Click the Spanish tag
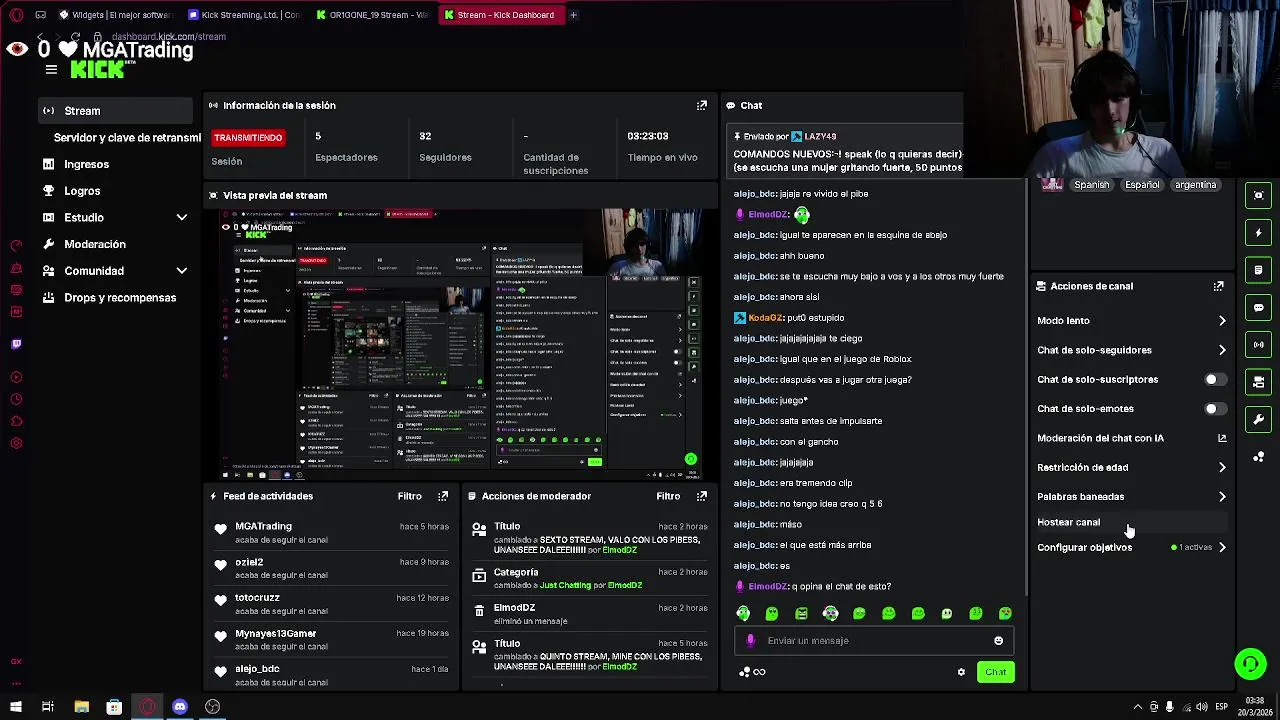The width and height of the screenshot is (1280, 720). pyautogui.click(x=1091, y=185)
